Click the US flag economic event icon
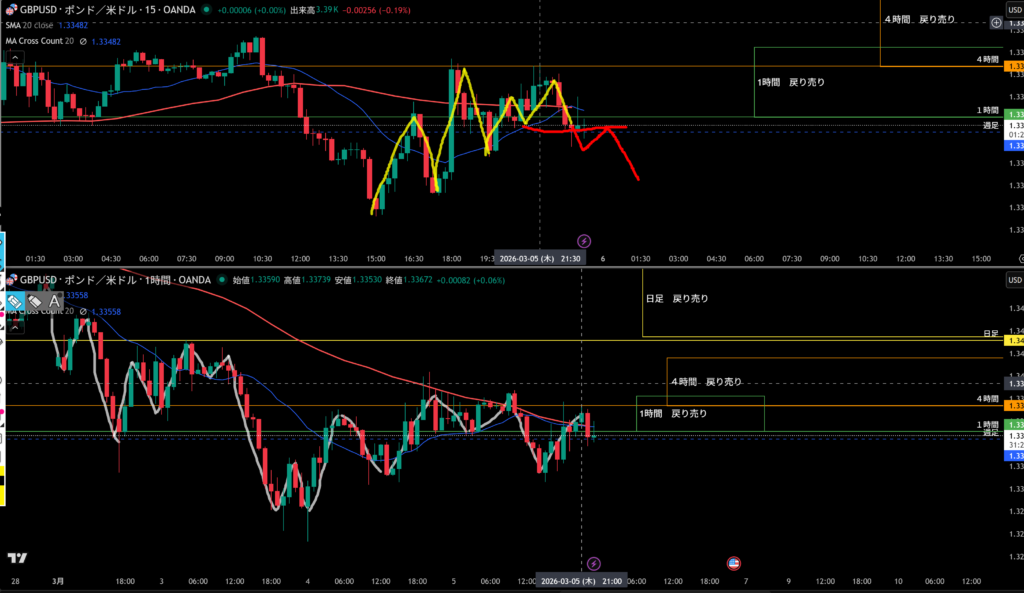Image resolution: width=1024 pixels, height=593 pixels. (733, 564)
